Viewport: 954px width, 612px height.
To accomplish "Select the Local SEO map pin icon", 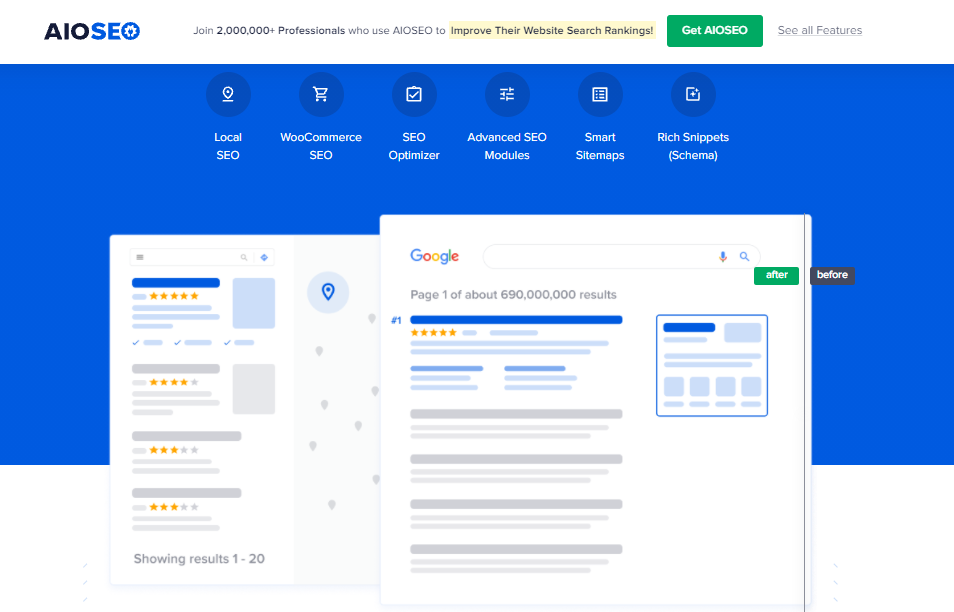I will [x=228, y=94].
